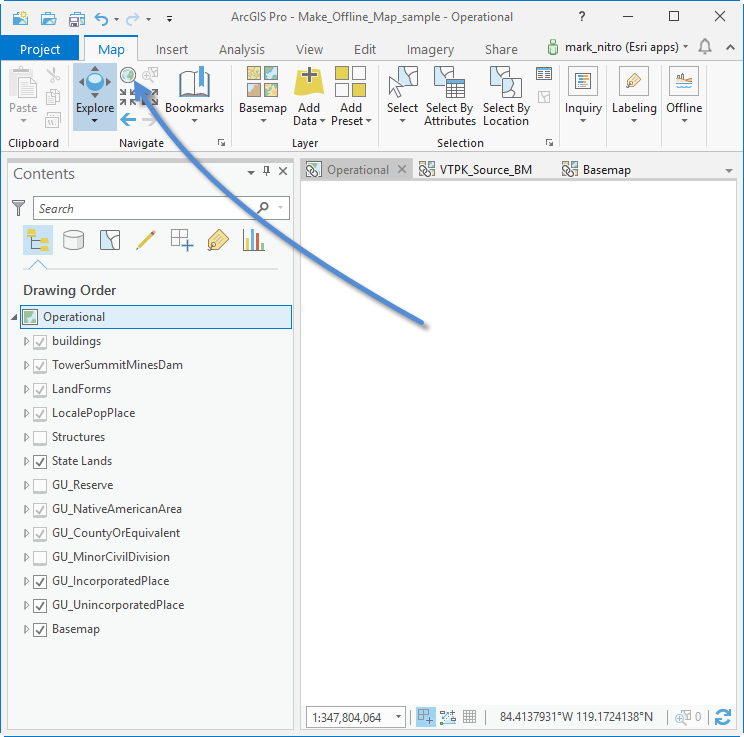Uncheck the State Lands layer
Image resolution: width=744 pixels, height=737 pixels.
click(x=40, y=462)
